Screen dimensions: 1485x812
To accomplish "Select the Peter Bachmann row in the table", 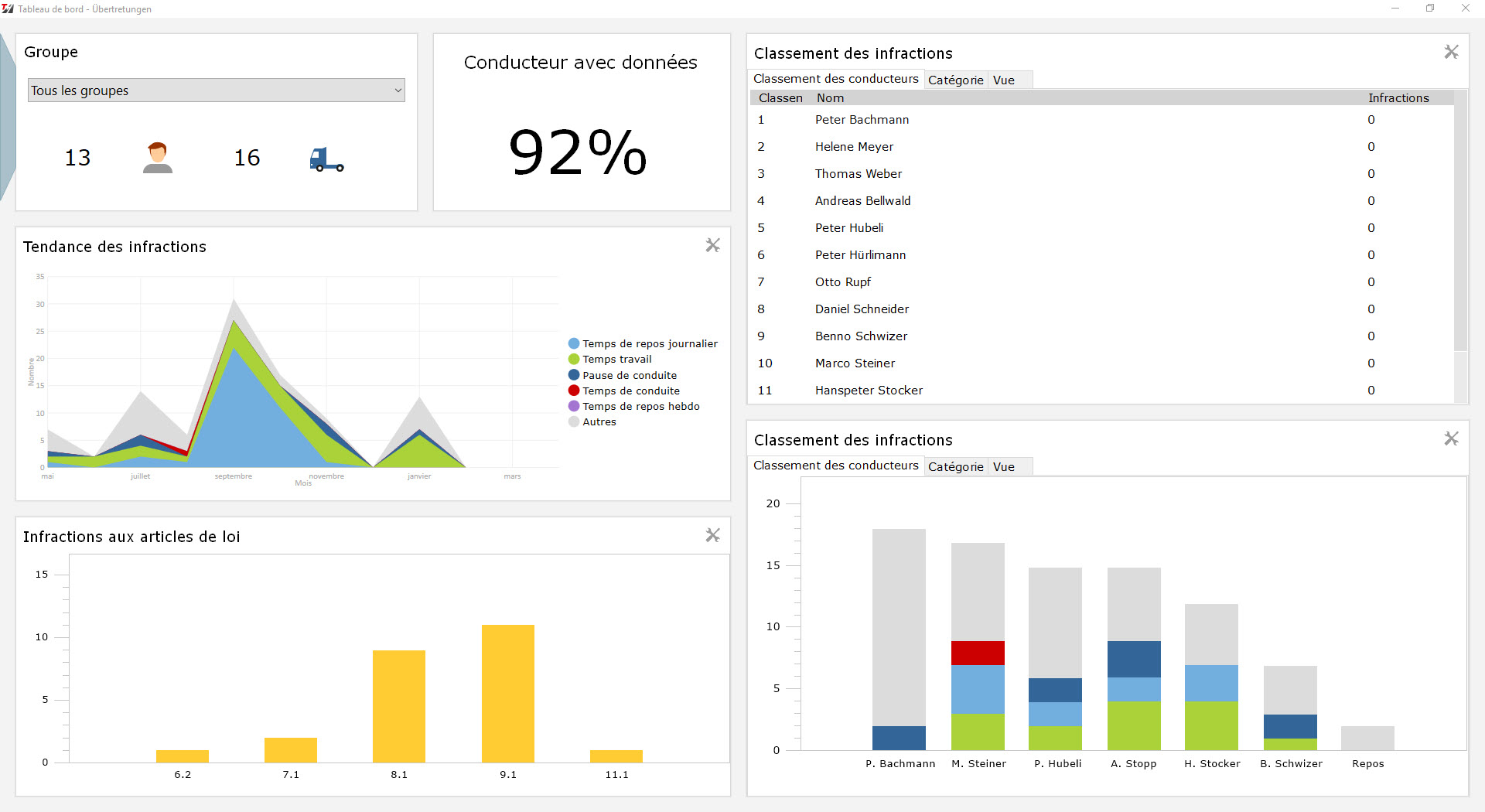I will point(862,120).
